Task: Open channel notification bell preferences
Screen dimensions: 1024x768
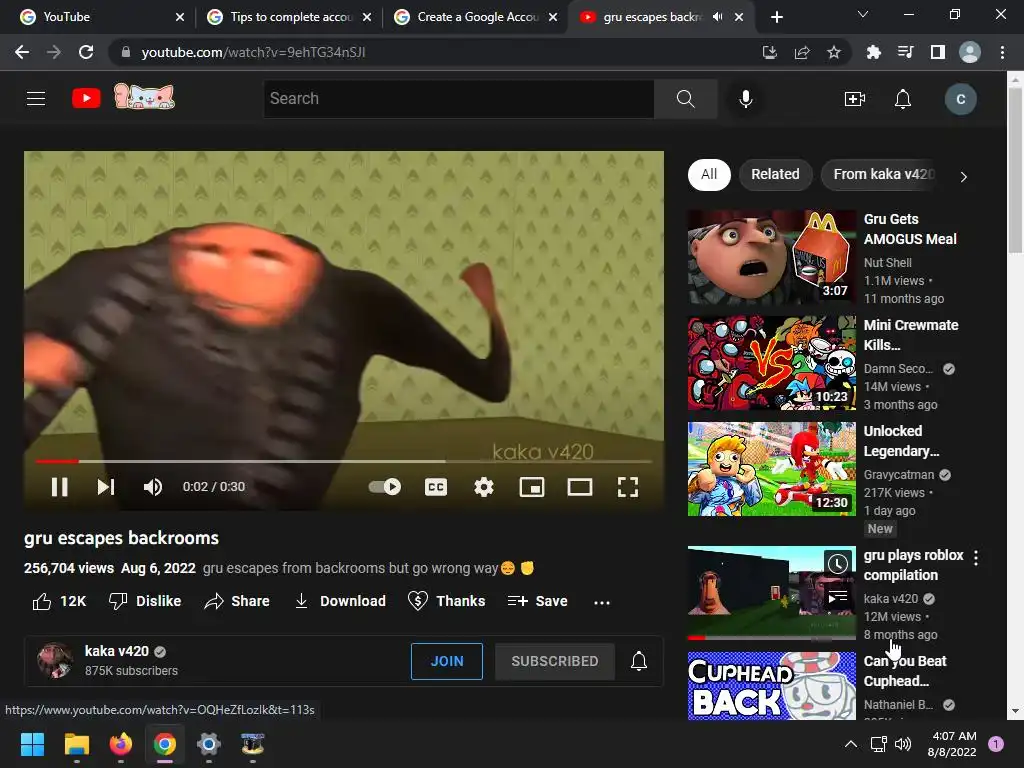Action: click(639, 661)
